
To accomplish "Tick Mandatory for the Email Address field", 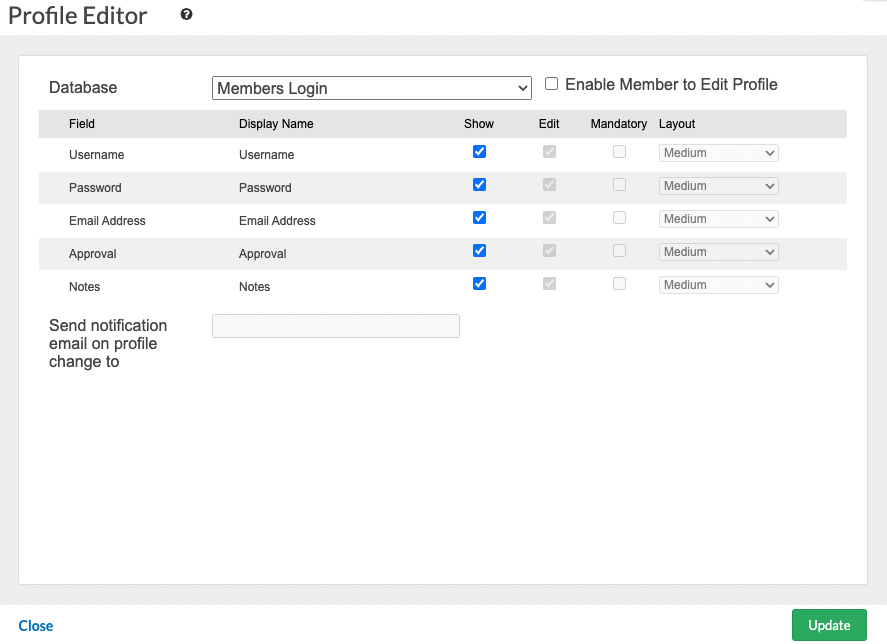I will pos(619,217).
